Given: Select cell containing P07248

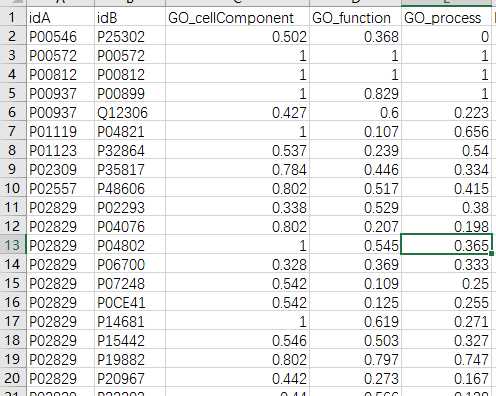Looking at the screenshot, I should (130, 283).
